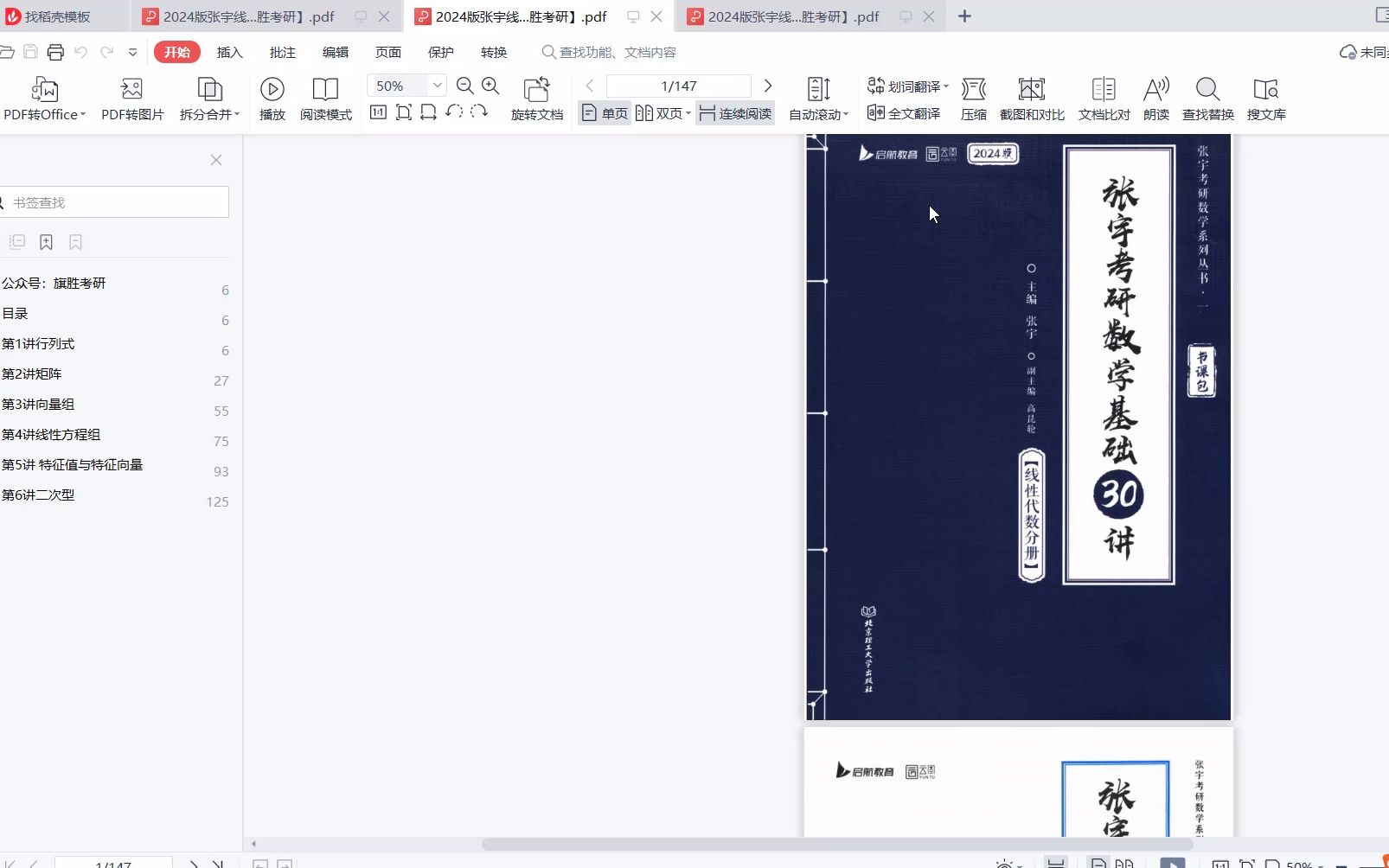
Task: Switch to 找稻壳模板 tab
Action: pyautogui.click(x=57, y=16)
